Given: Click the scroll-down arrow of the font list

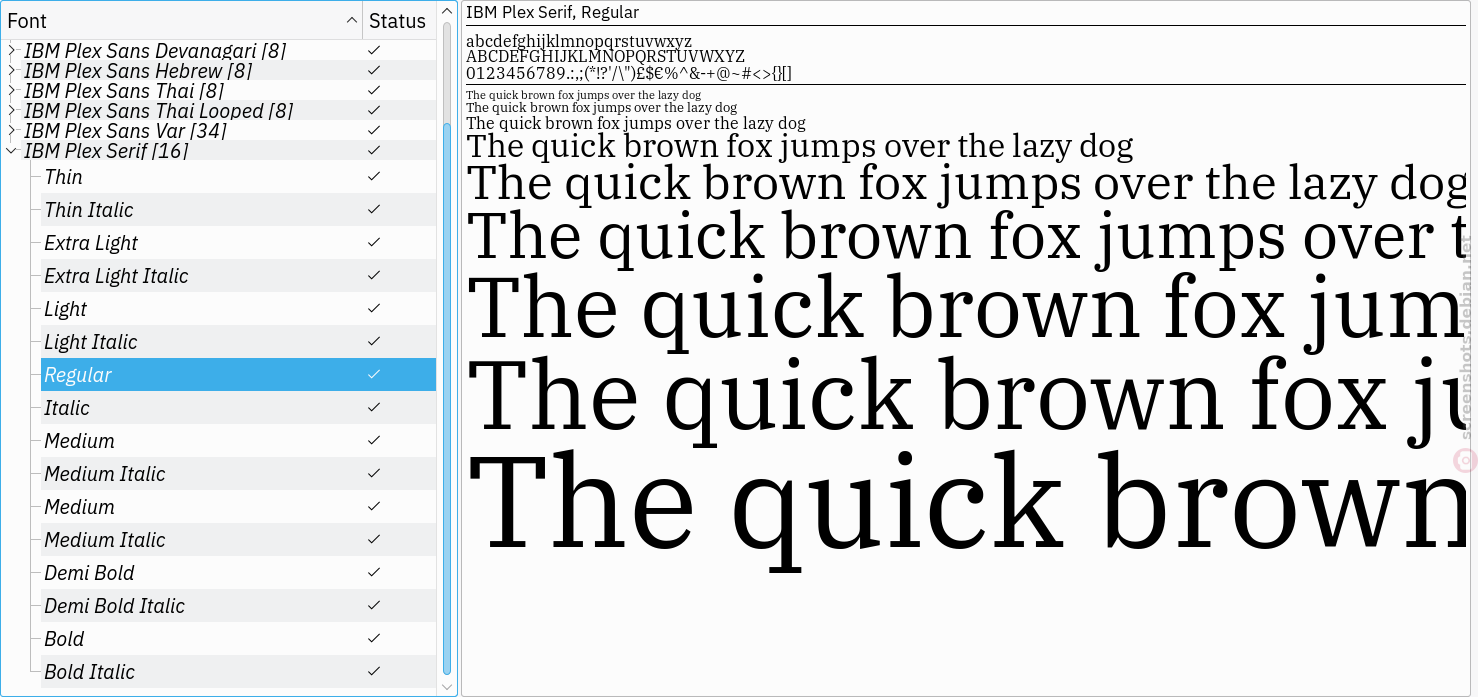Looking at the screenshot, I should (447, 686).
